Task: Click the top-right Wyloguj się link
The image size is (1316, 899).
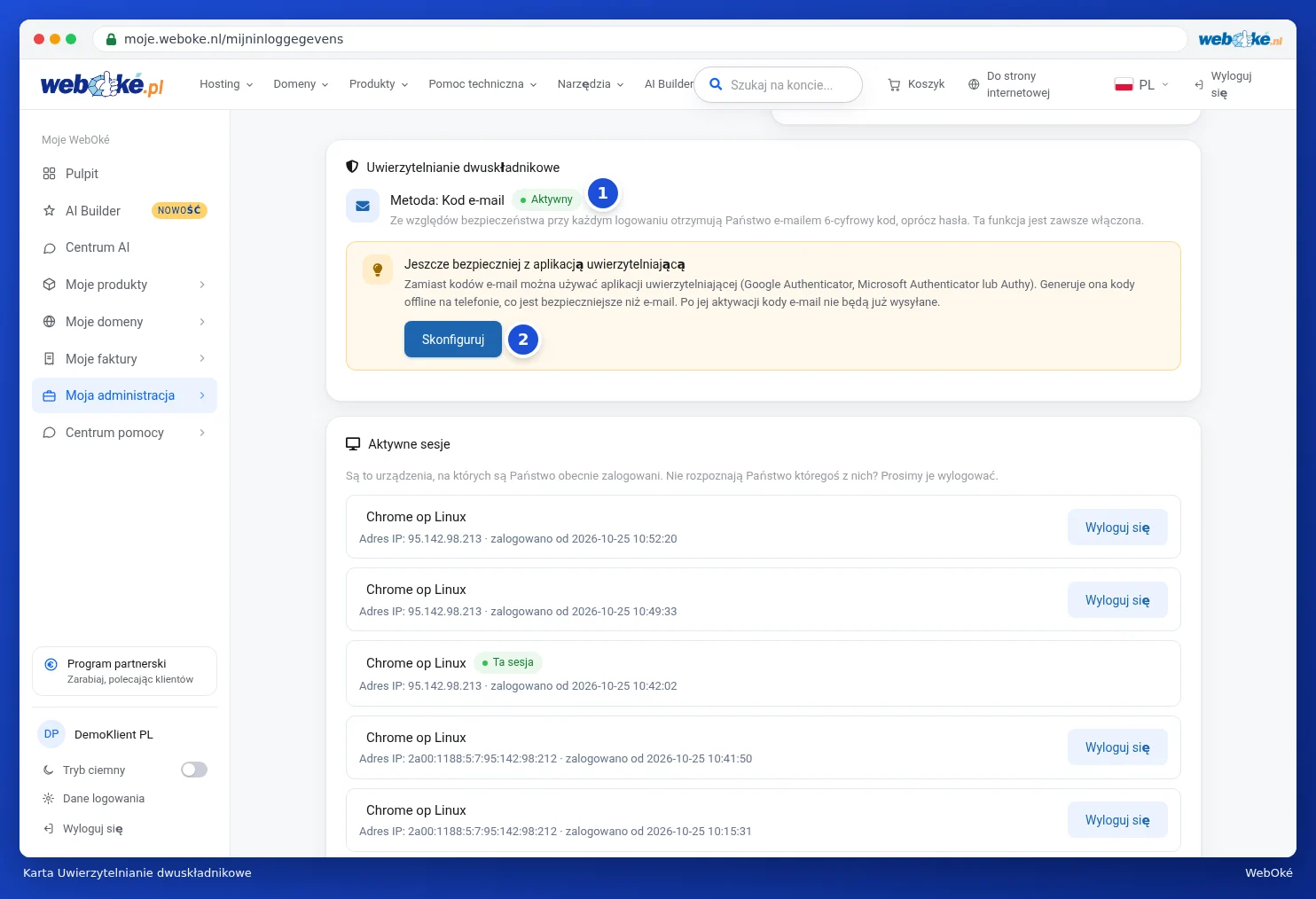Action: [1224, 84]
